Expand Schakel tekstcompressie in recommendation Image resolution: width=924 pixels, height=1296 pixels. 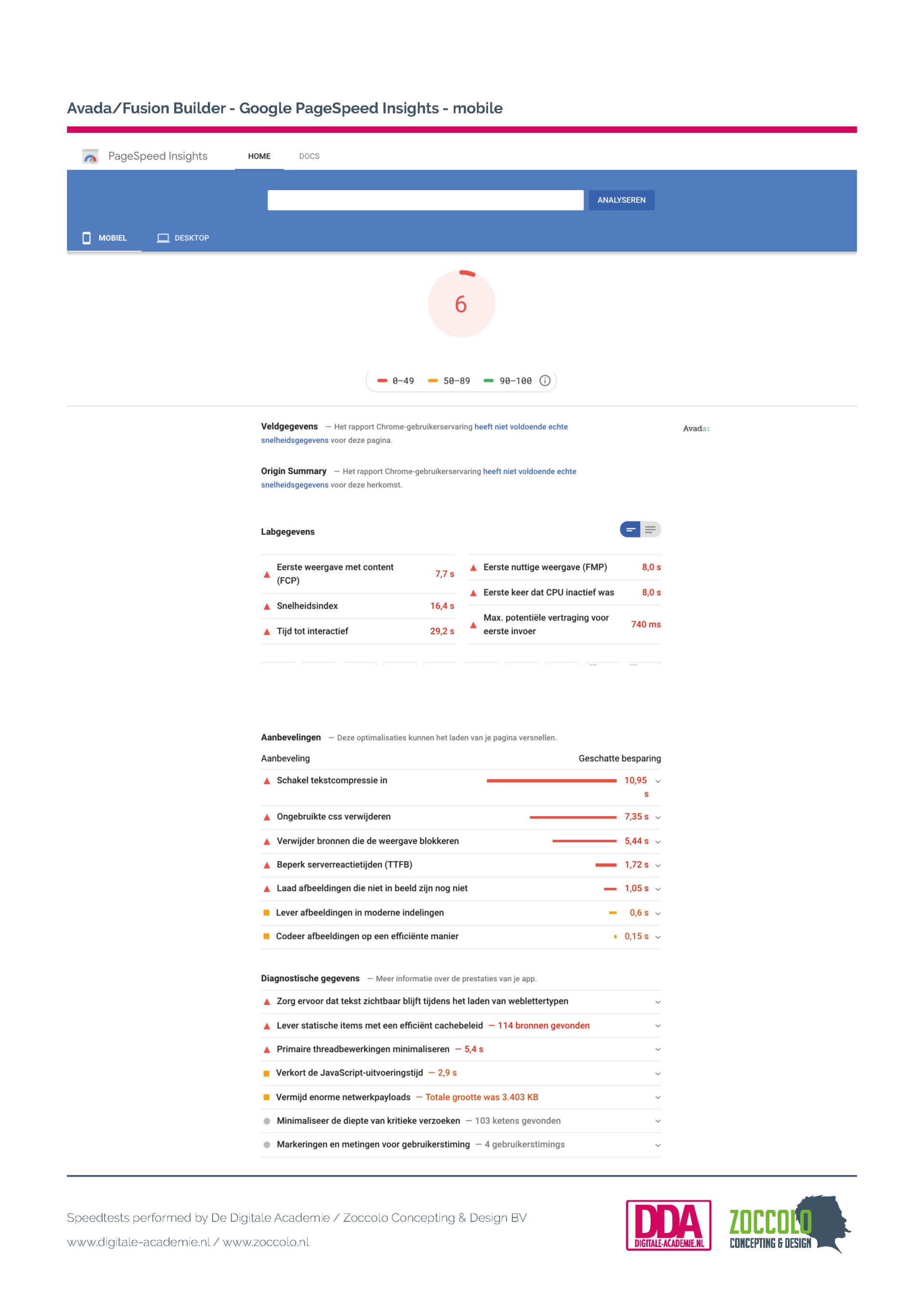658,781
